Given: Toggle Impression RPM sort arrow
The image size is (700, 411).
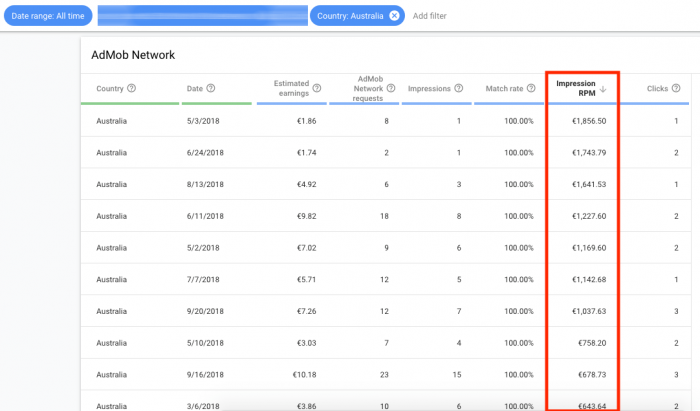Looking at the screenshot, I should coord(603,89).
